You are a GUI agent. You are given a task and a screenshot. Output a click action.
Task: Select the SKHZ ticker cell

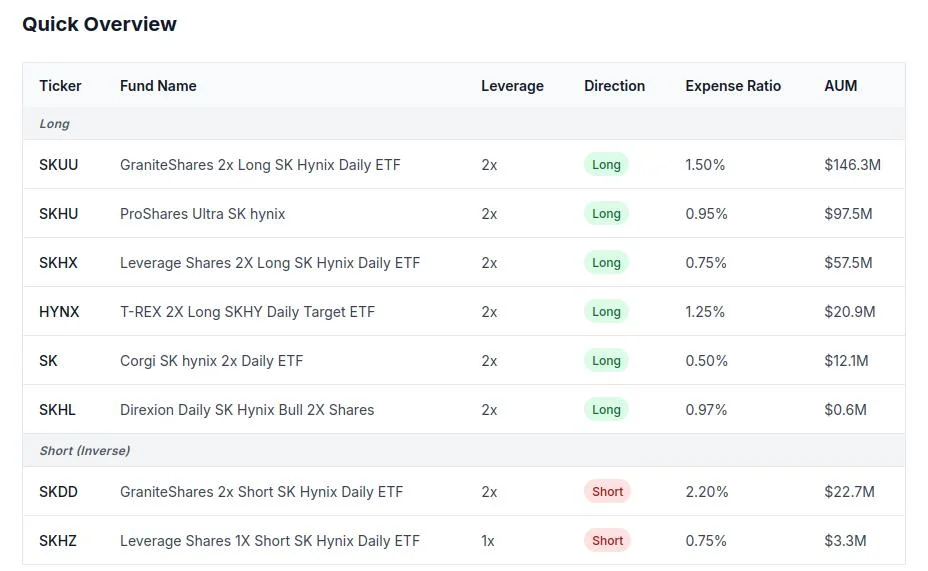57,541
